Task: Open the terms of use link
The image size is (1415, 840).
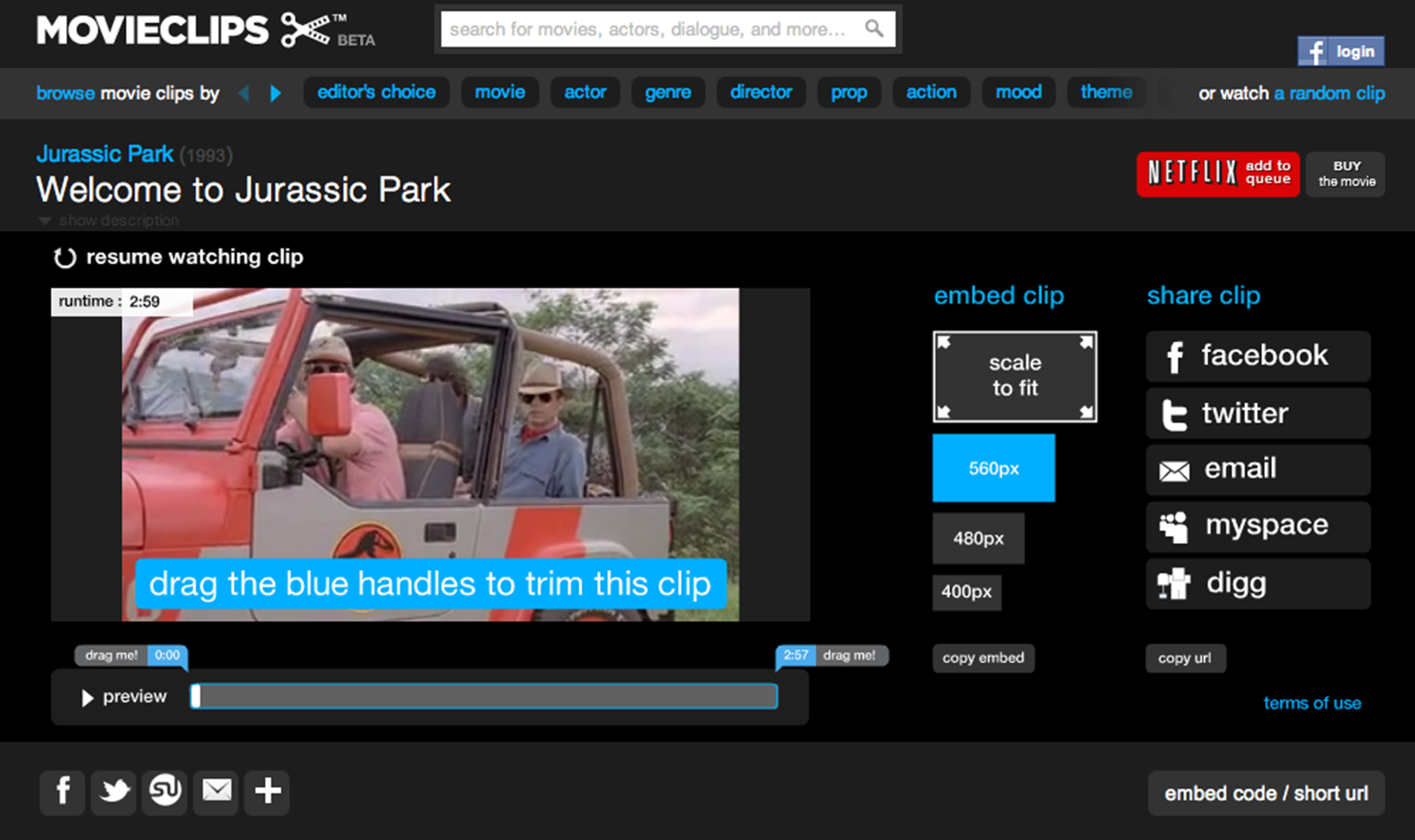Action: (x=1312, y=703)
